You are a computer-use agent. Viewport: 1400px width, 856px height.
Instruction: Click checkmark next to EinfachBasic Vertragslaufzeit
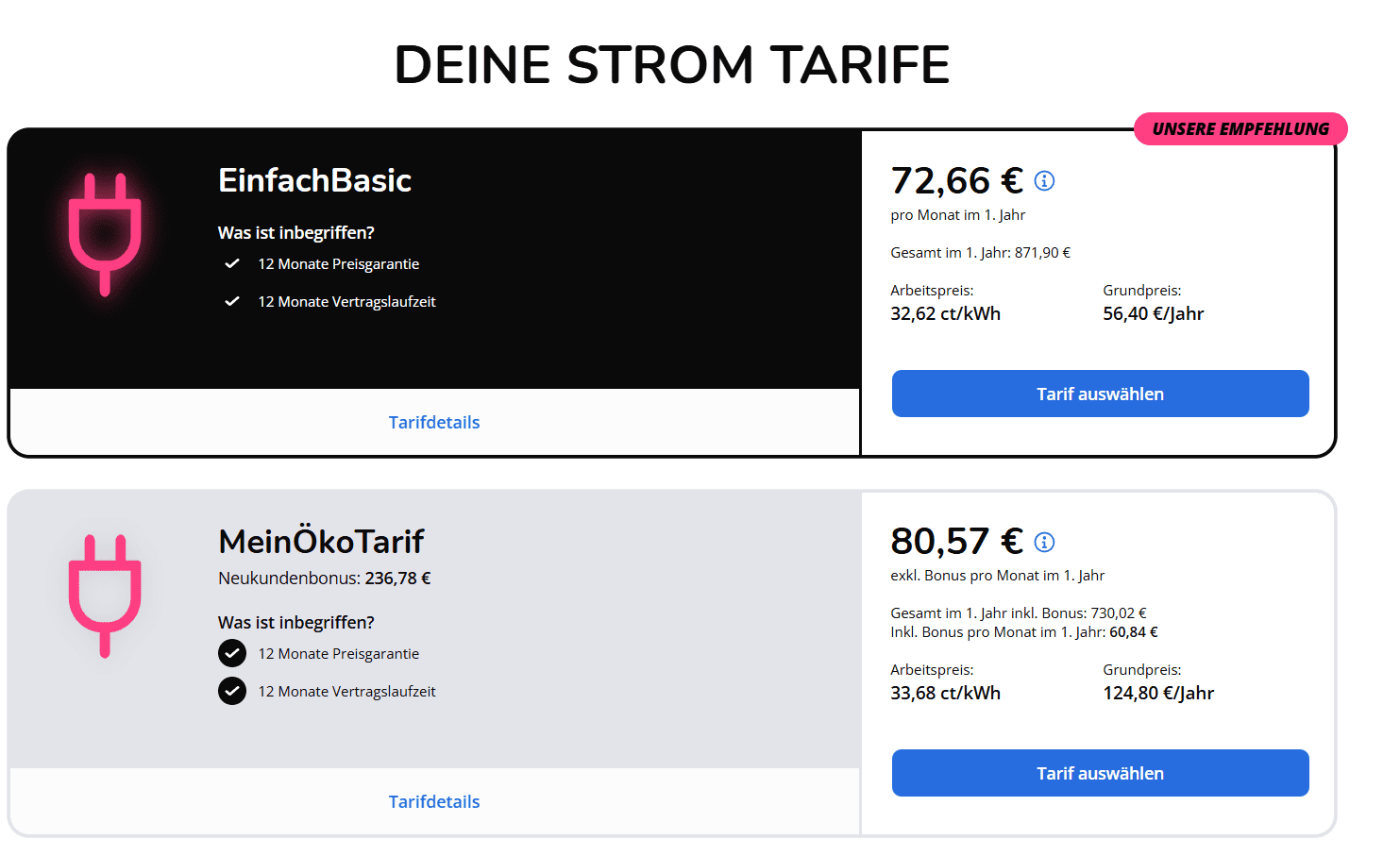[x=232, y=302]
